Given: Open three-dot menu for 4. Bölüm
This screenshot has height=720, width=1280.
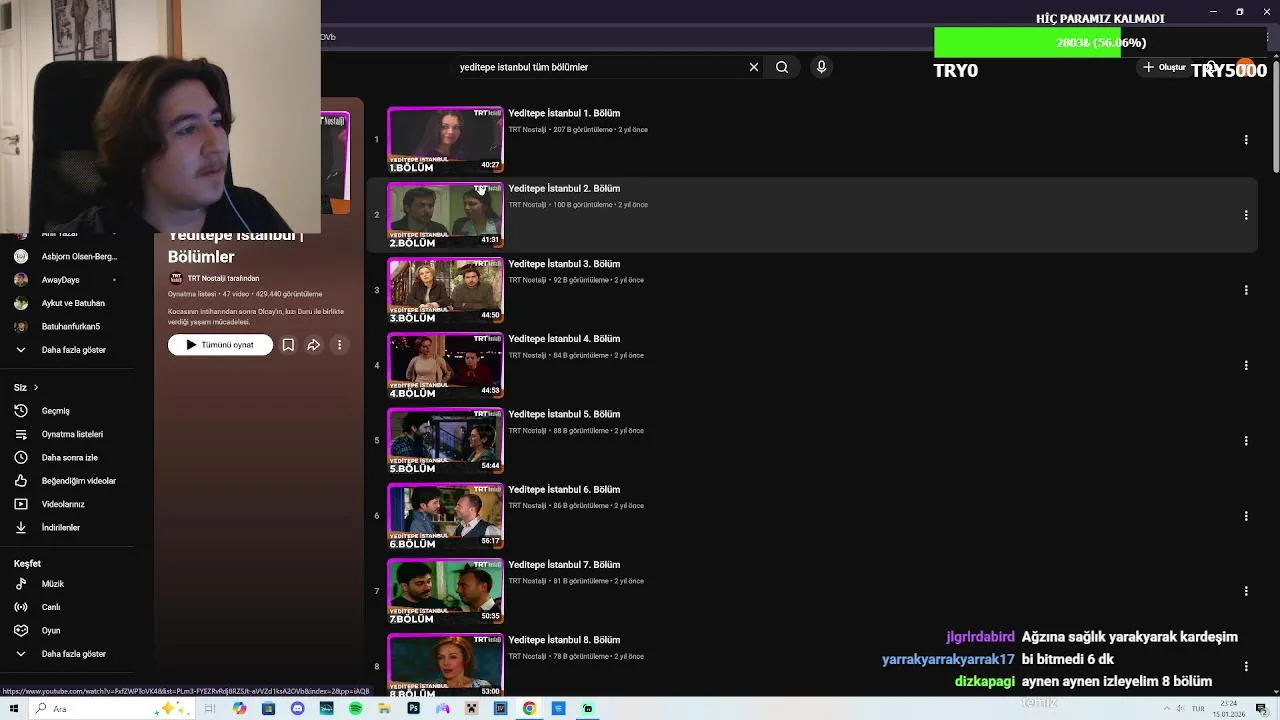Looking at the screenshot, I should click(x=1246, y=365).
